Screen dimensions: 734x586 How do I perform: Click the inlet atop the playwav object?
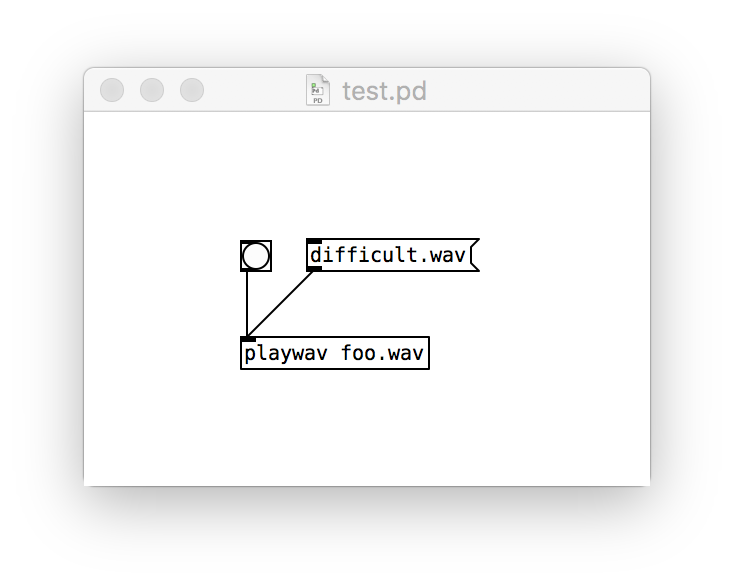[x=248, y=339]
